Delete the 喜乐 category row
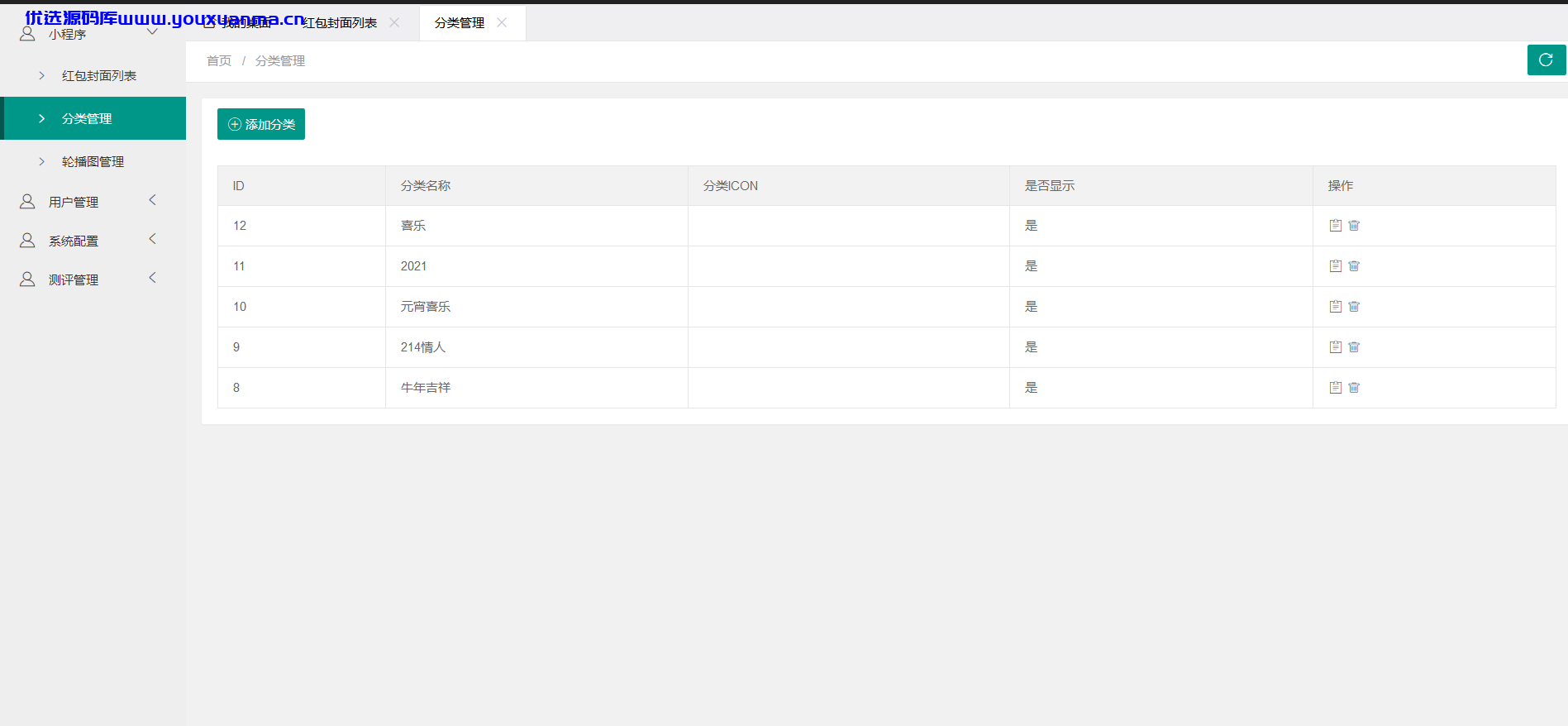The height and width of the screenshot is (726, 1568). click(1354, 225)
